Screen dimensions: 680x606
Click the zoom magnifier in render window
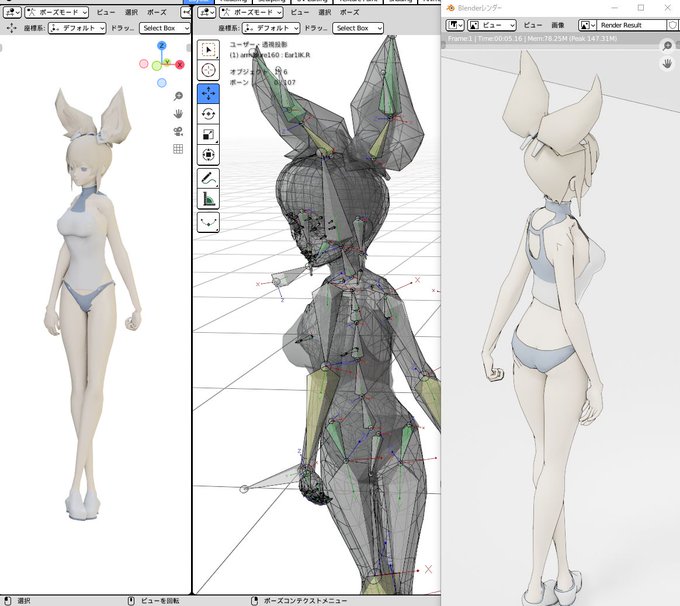(667, 46)
